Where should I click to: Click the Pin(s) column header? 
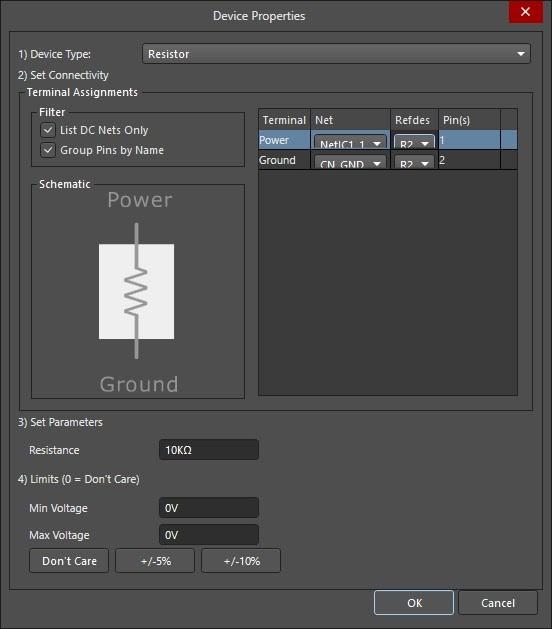469,120
